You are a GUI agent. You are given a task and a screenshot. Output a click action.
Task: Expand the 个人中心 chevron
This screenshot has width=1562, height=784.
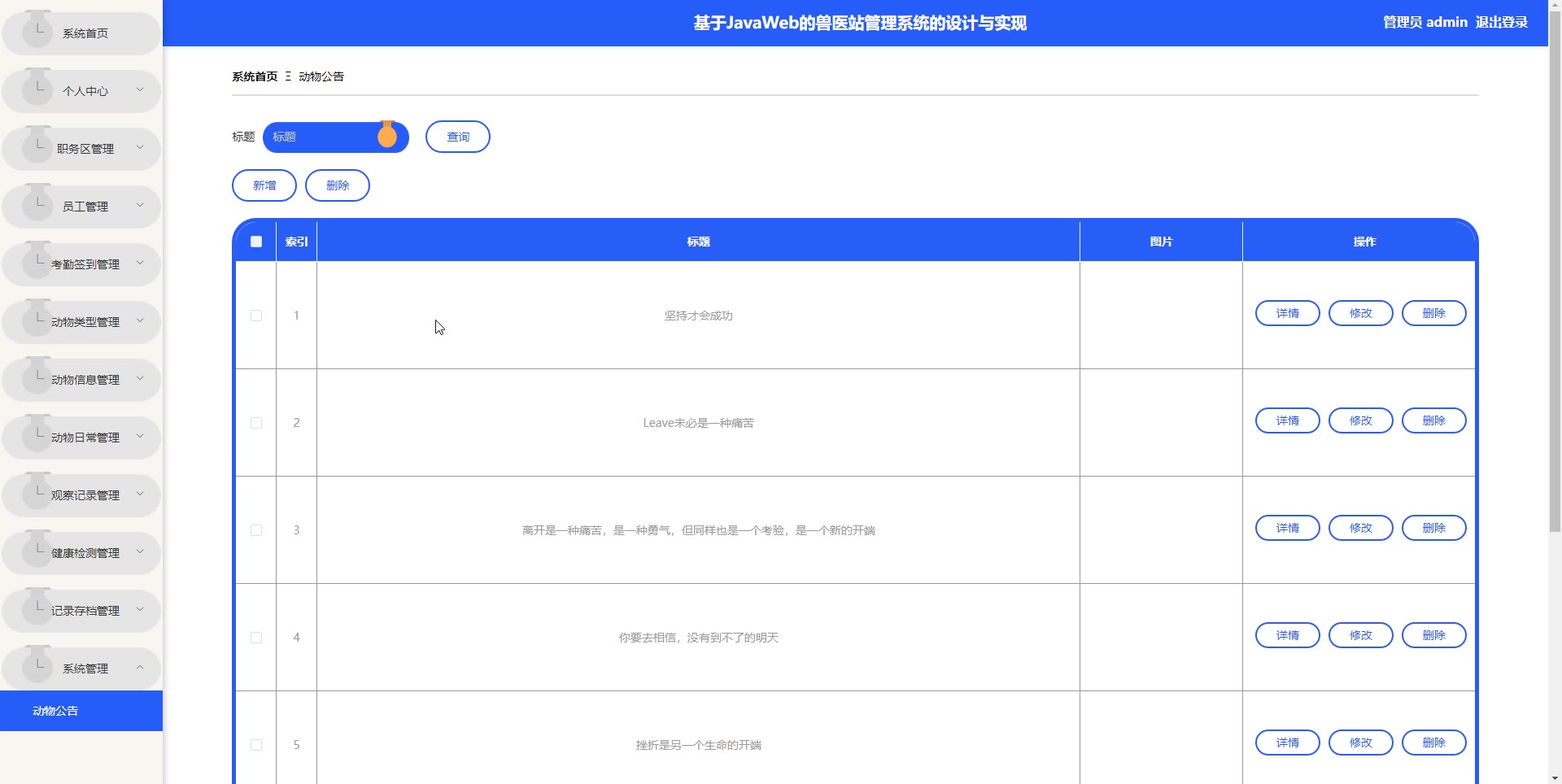point(140,89)
